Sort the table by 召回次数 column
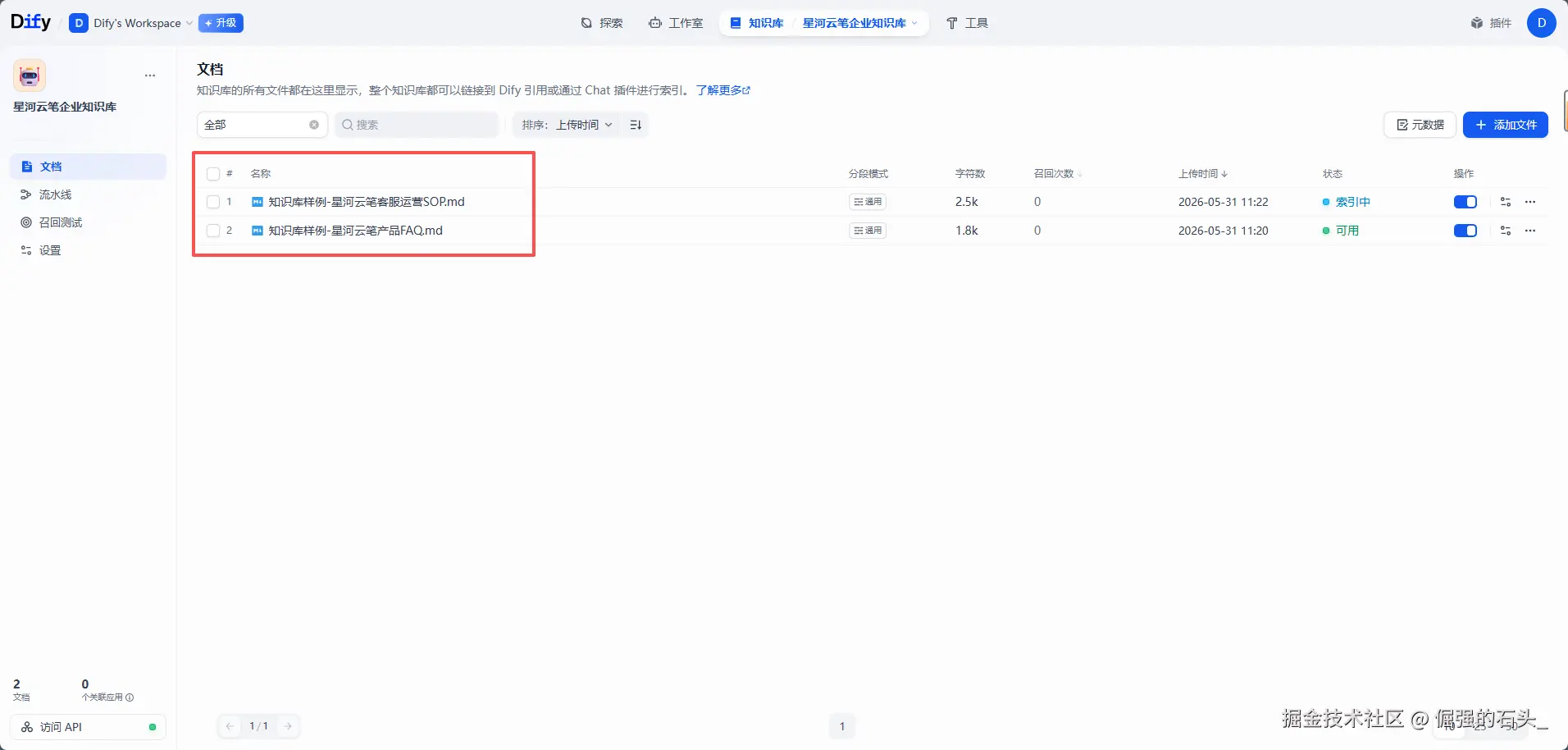 pyautogui.click(x=1058, y=174)
